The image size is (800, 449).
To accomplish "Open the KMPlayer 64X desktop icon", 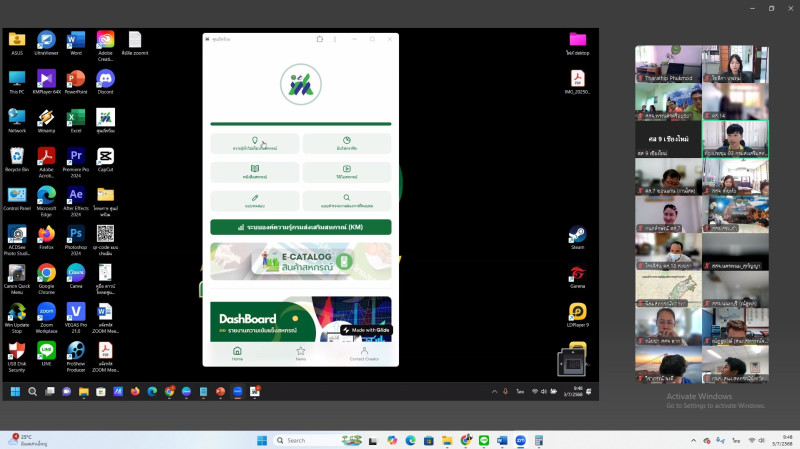I will (x=46, y=82).
